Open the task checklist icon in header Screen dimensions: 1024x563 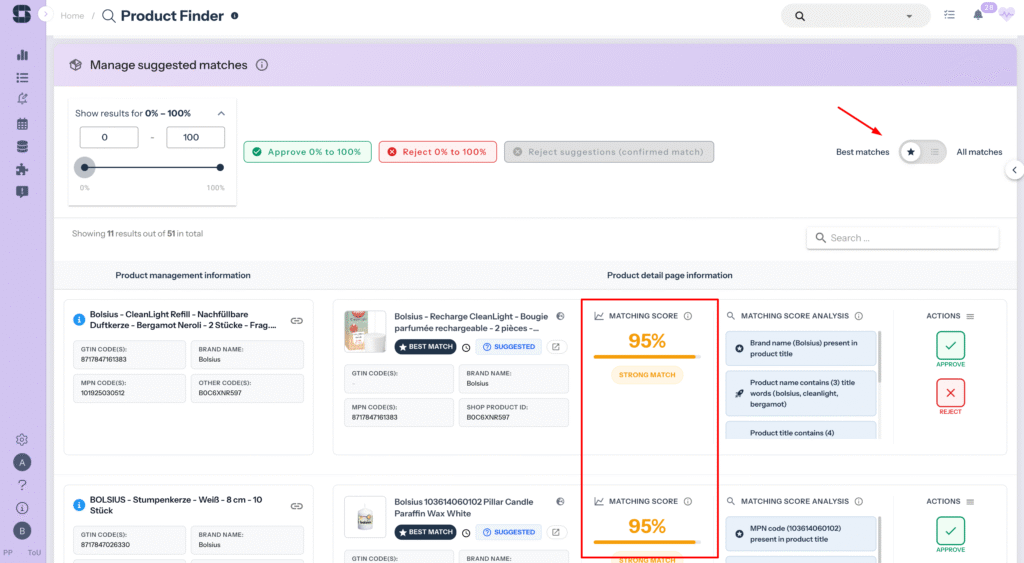click(x=949, y=16)
